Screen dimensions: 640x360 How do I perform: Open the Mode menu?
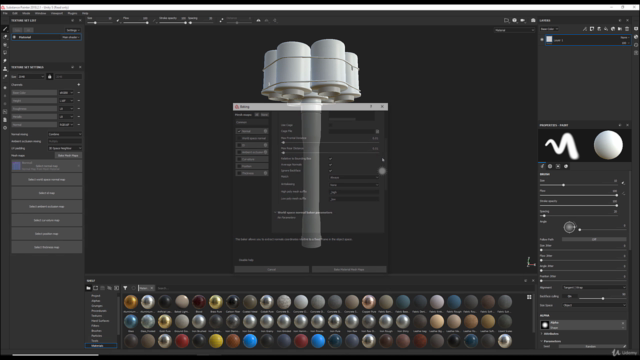pyautogui.click(x=26, y=13)
